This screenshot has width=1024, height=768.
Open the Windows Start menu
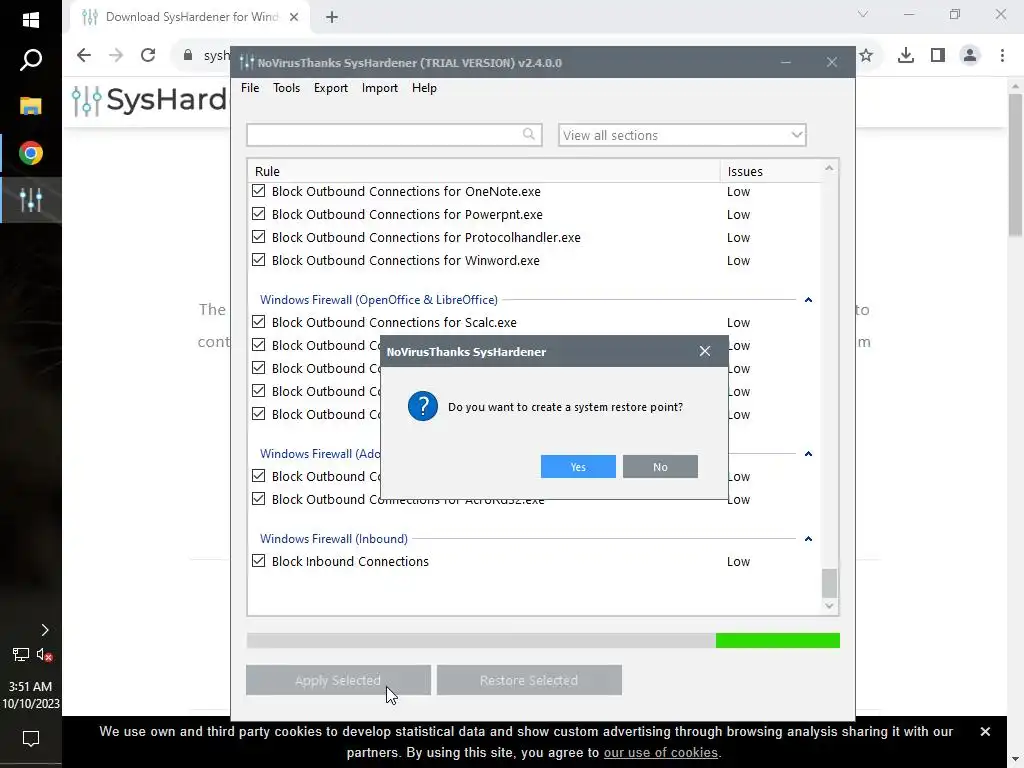pyautogui.click(x=31, y=20)
